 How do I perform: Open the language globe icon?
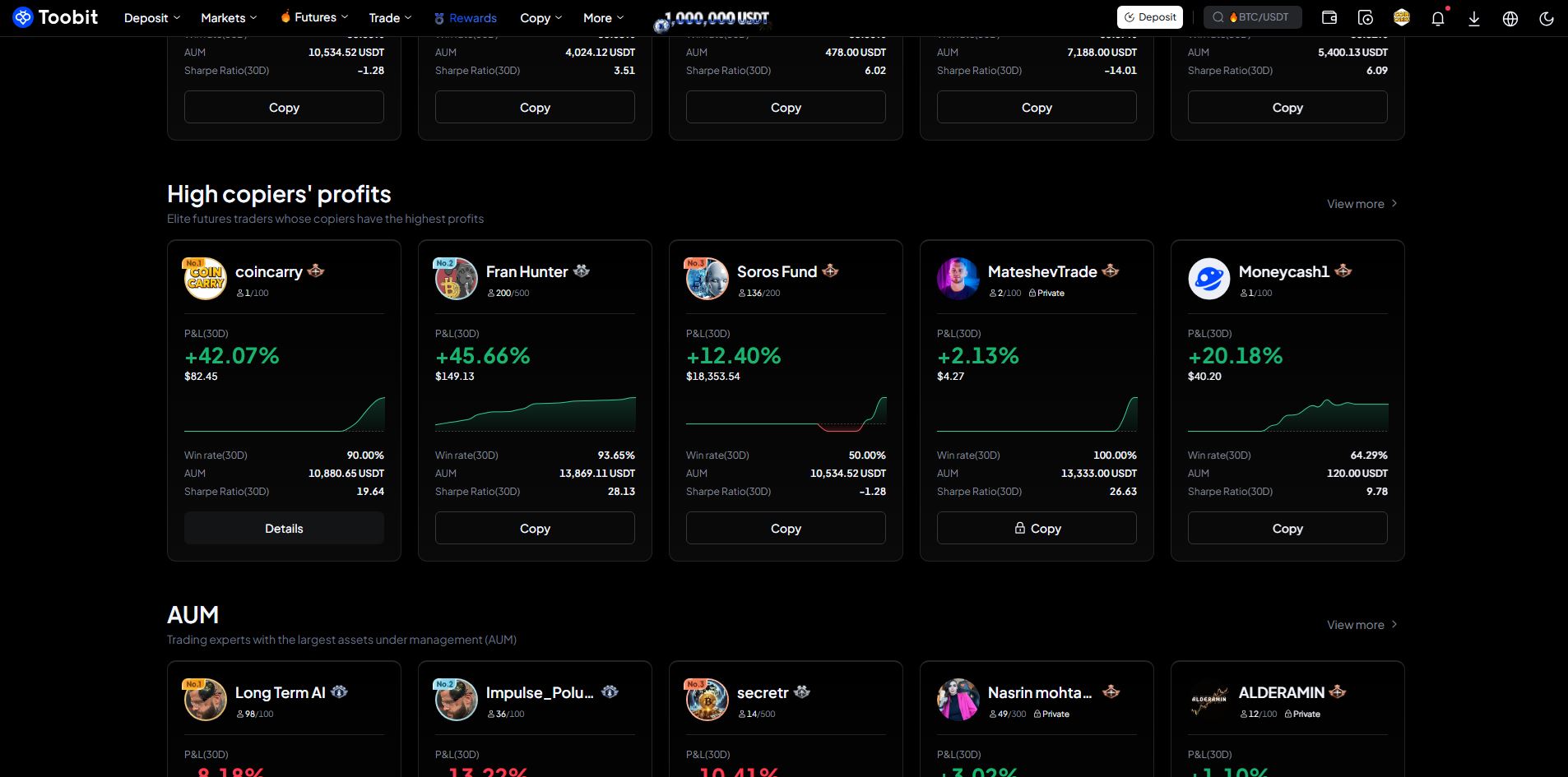point(1510,18)
